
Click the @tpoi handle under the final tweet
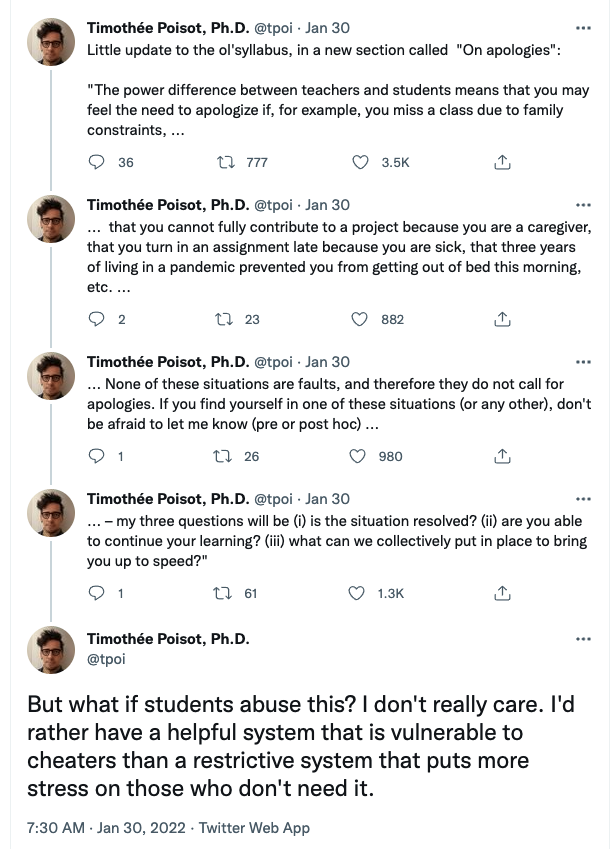(x=107, y=660)
